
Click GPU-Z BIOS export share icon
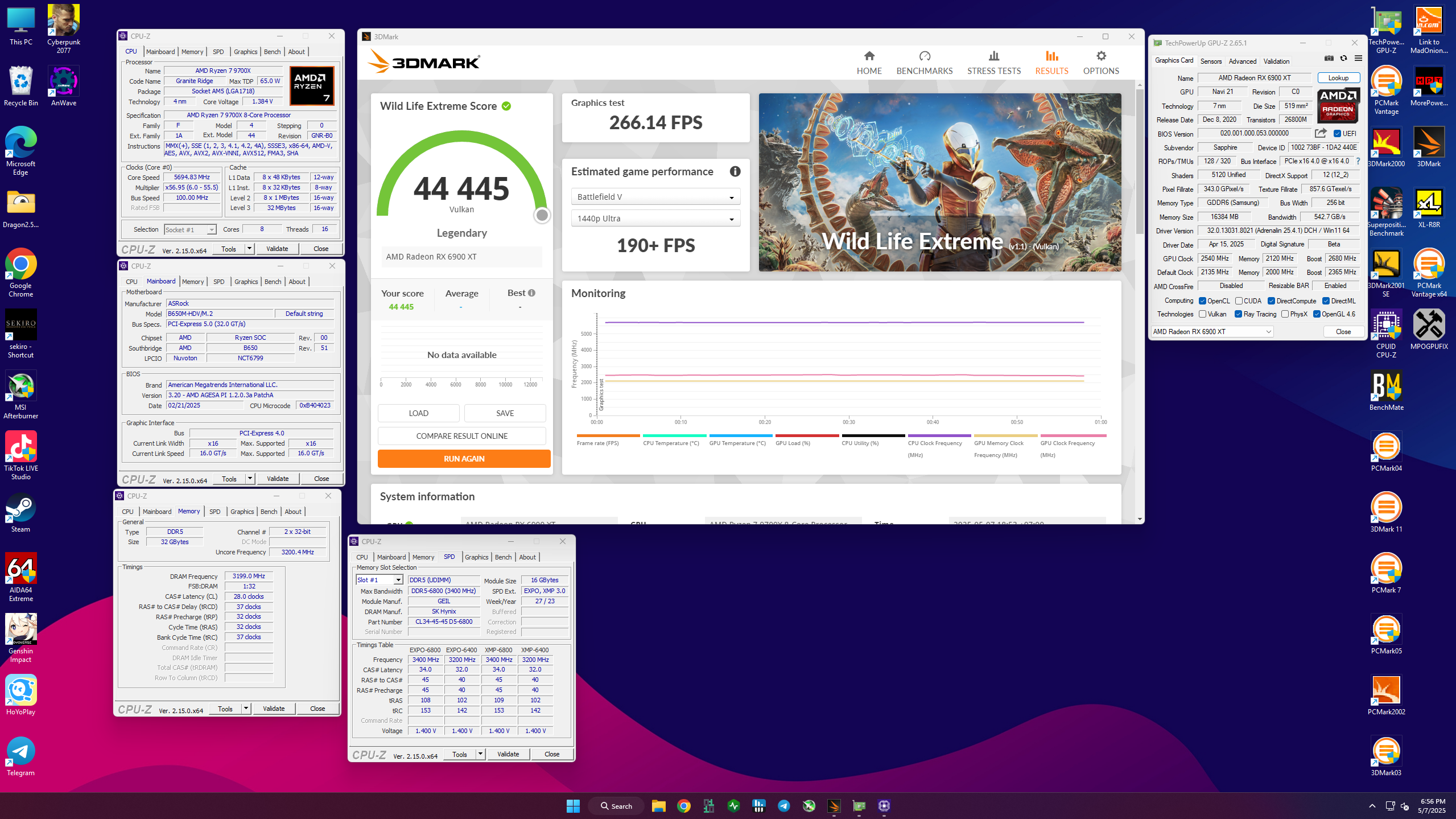tap(1321, 133)
